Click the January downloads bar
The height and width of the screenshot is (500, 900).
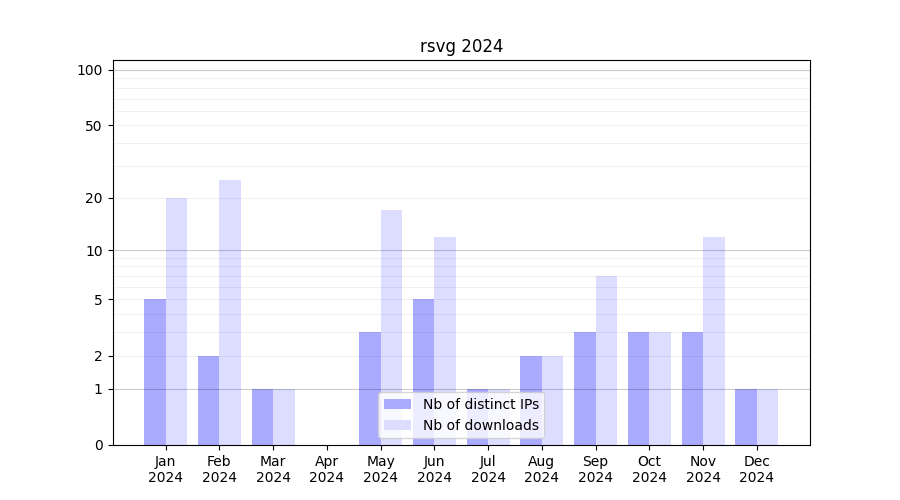coord(176,321)
